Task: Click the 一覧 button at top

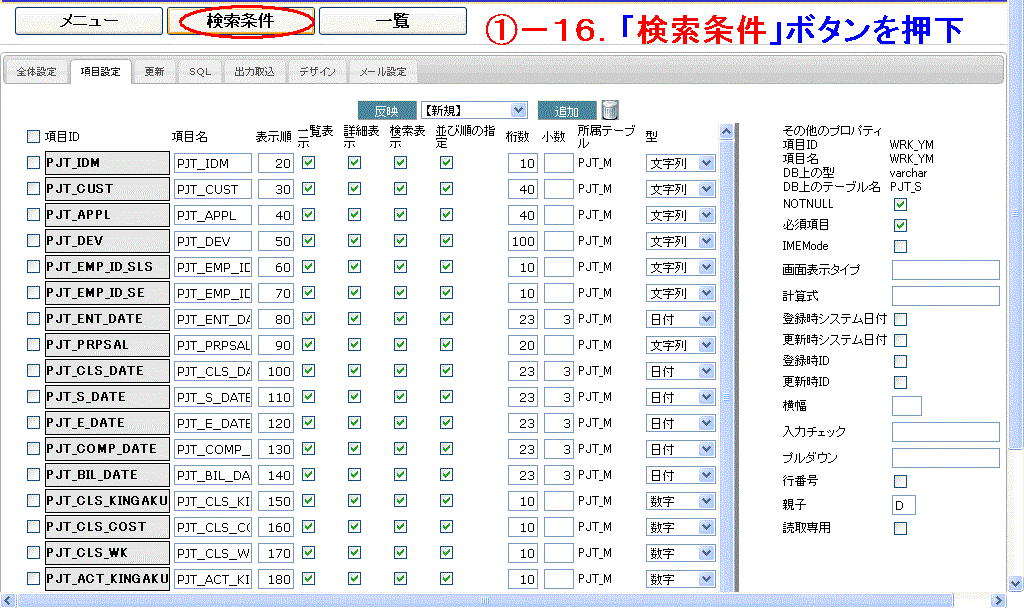Action: point(392,21)
